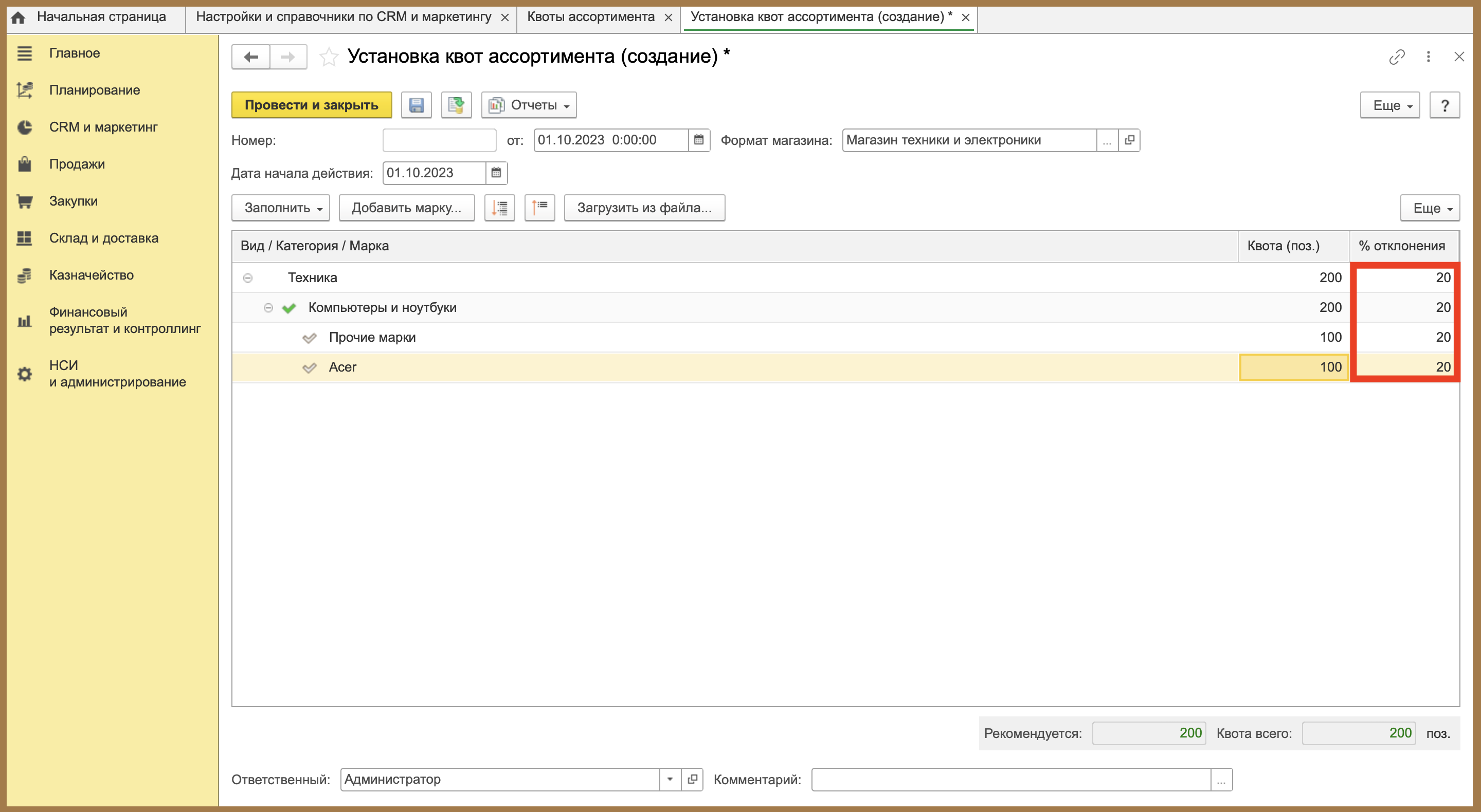Post the document with the green arrow icon
This screenshot has height=812, width=1481.
(x=457, y=105)
